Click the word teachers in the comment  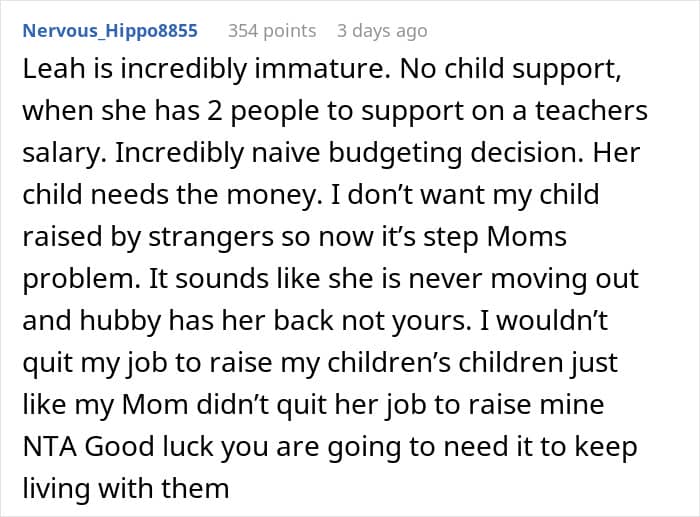pyautogui.click(x=592, y=111)
